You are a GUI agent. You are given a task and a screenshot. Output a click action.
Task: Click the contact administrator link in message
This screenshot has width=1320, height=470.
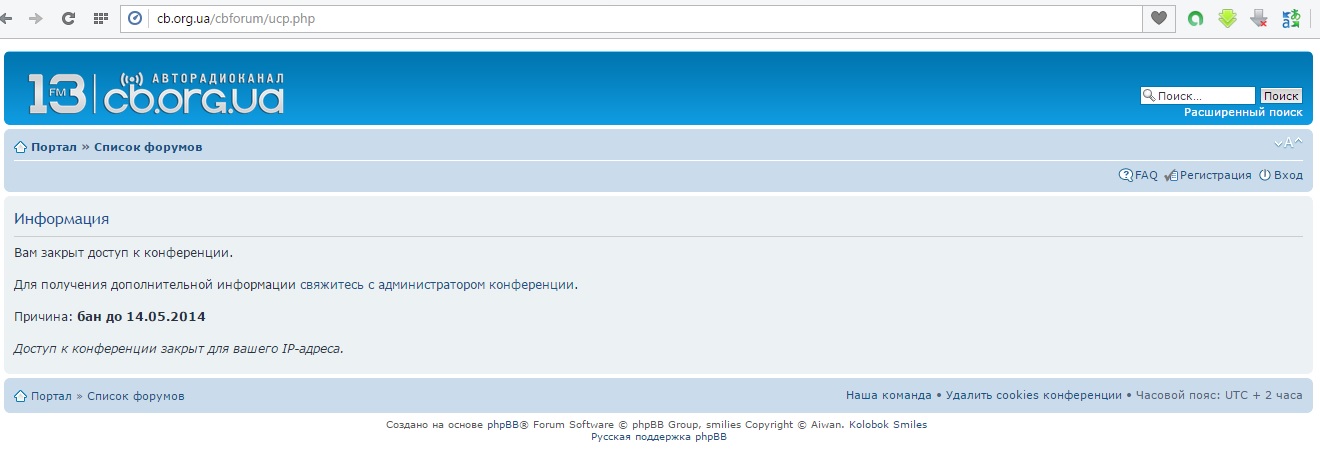click(x=437, y=285)
